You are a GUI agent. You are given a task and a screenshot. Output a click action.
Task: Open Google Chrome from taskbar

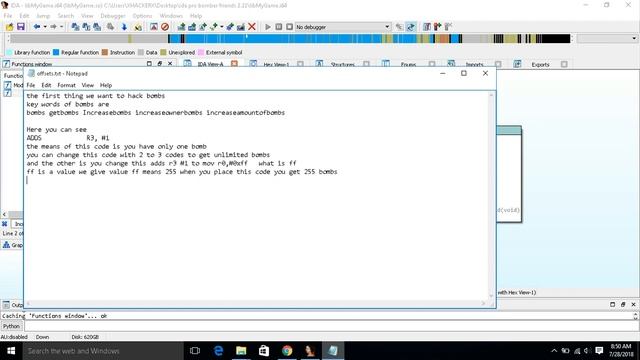pos(287,351)
